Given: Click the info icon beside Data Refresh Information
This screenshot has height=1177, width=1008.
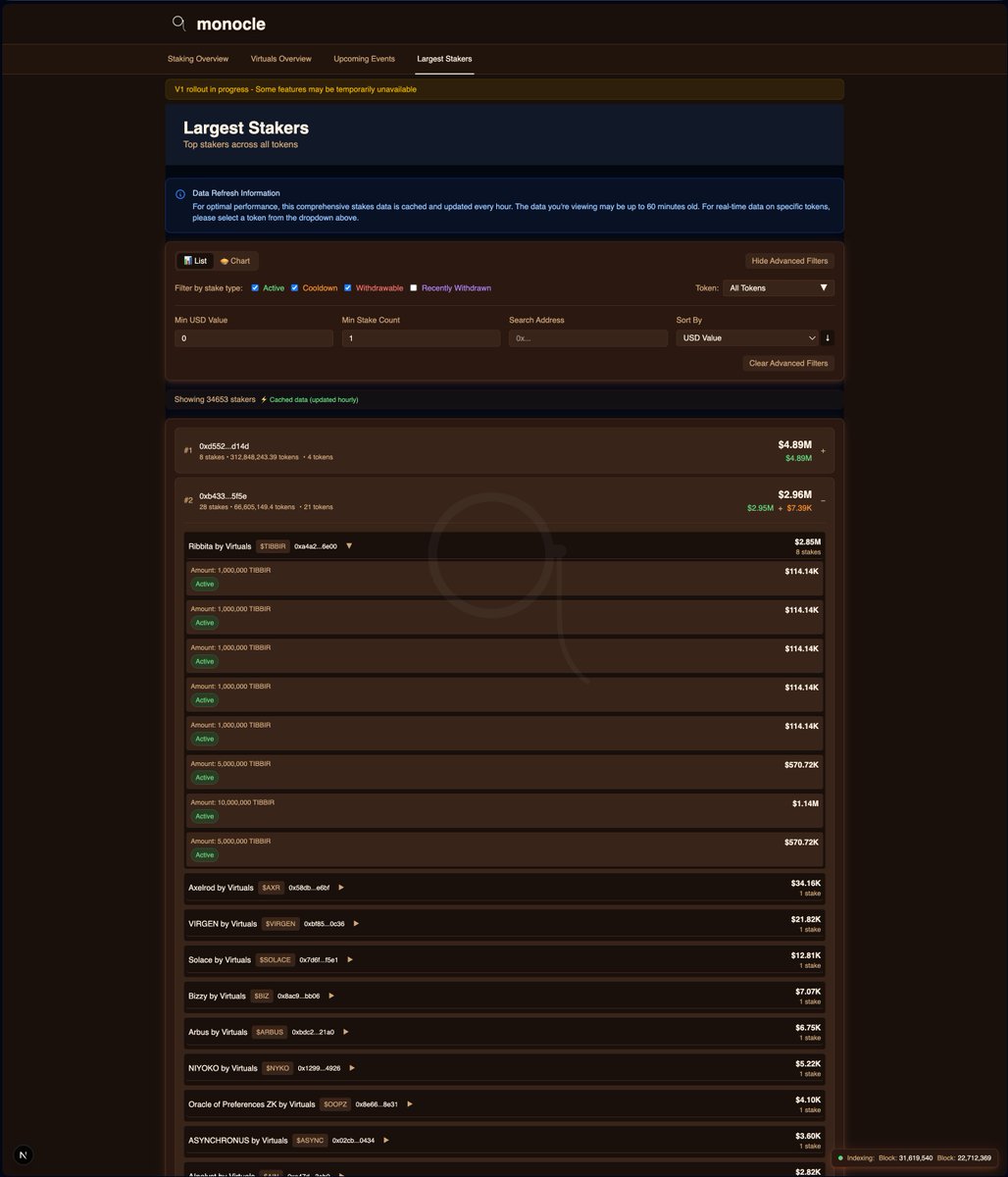Looking at the screenshot, I should point(180,194).
